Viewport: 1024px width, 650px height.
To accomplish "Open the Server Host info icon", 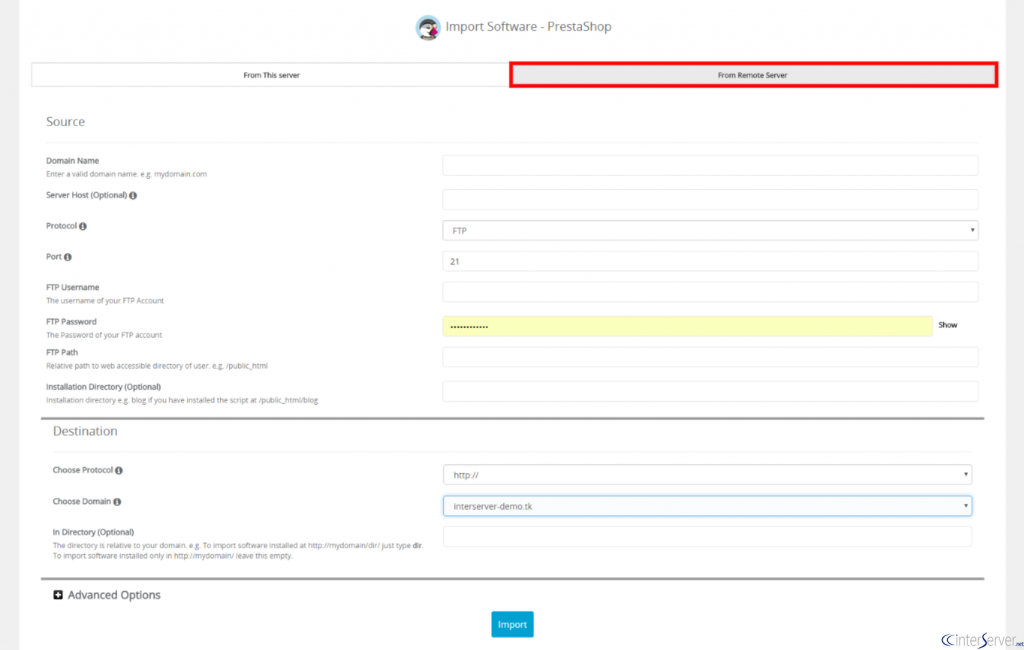I will click(x=133, y=195).
